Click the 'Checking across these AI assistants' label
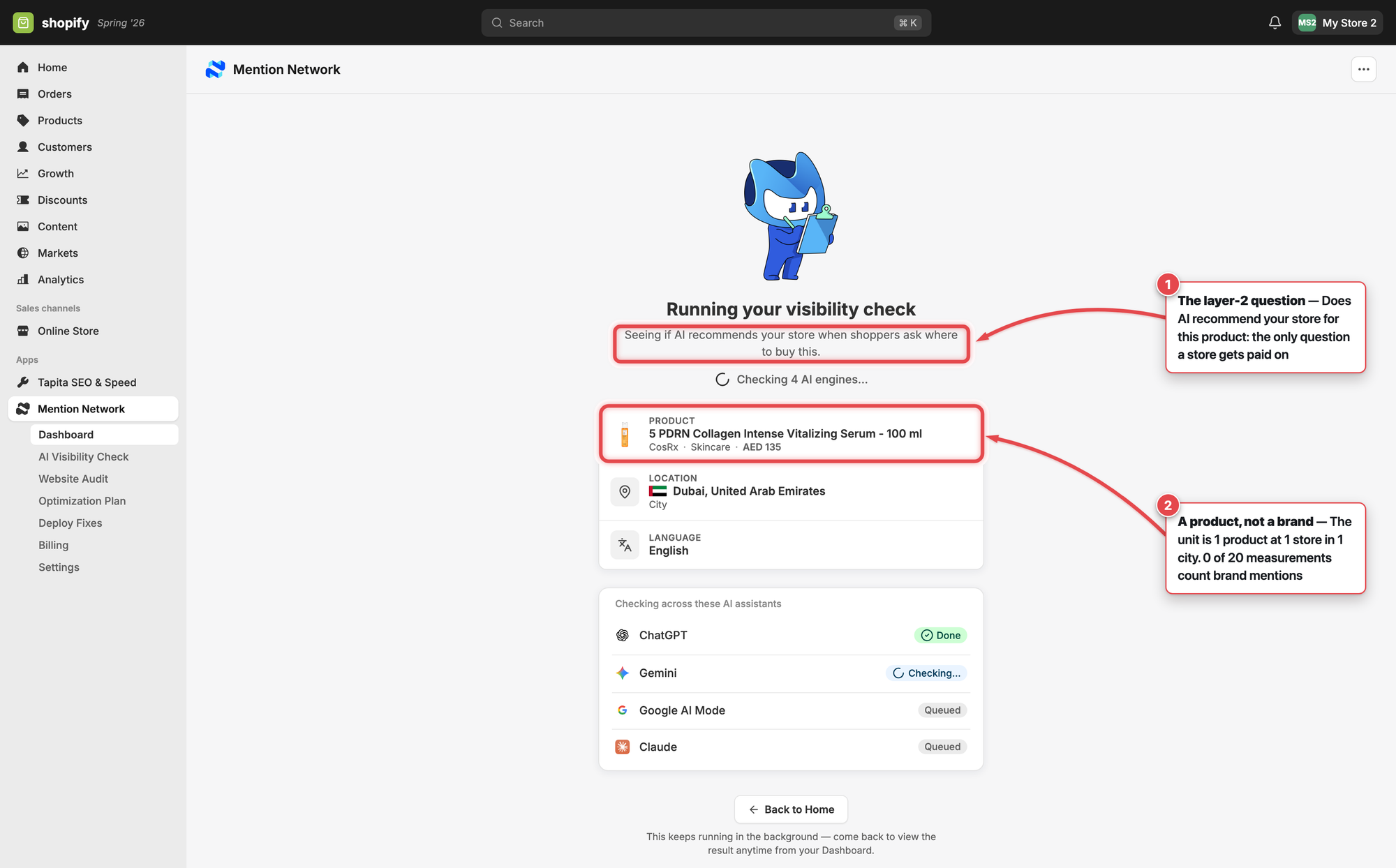The width and height of the screenshot is (1396, 868). (698, 604)
